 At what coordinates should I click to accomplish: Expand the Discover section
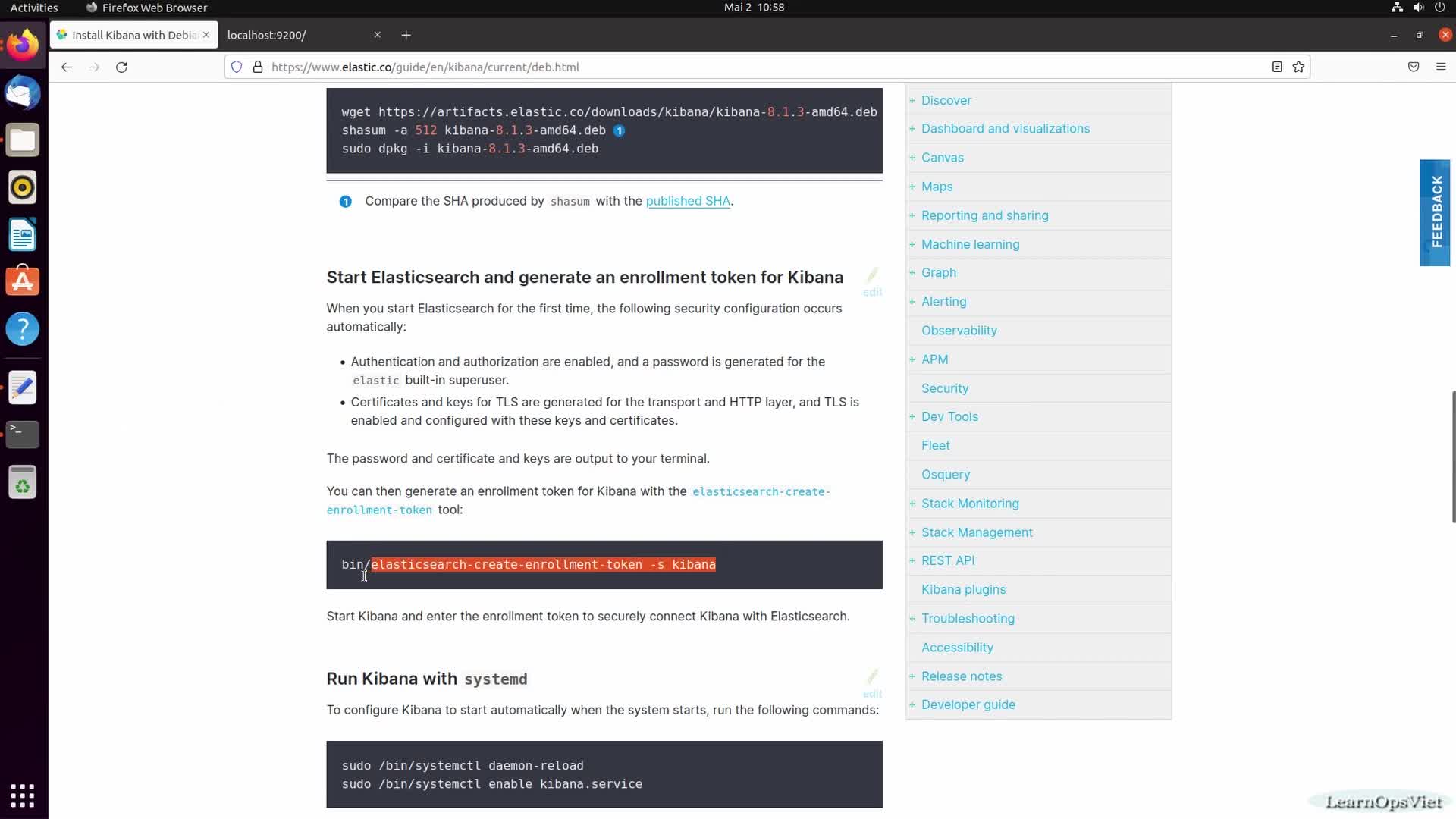click(912, 100)
